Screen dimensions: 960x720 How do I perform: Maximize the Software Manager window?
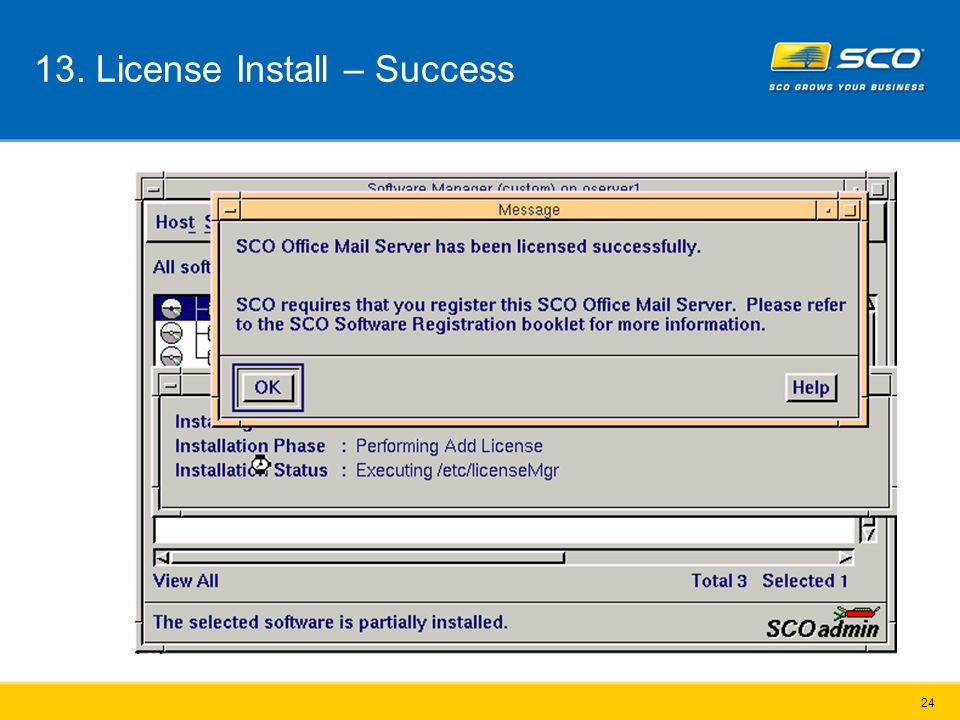(x=877, y=189)
